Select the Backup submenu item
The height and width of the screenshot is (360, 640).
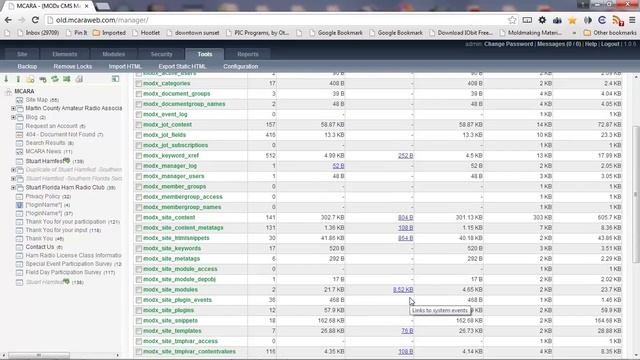[27, 66]
